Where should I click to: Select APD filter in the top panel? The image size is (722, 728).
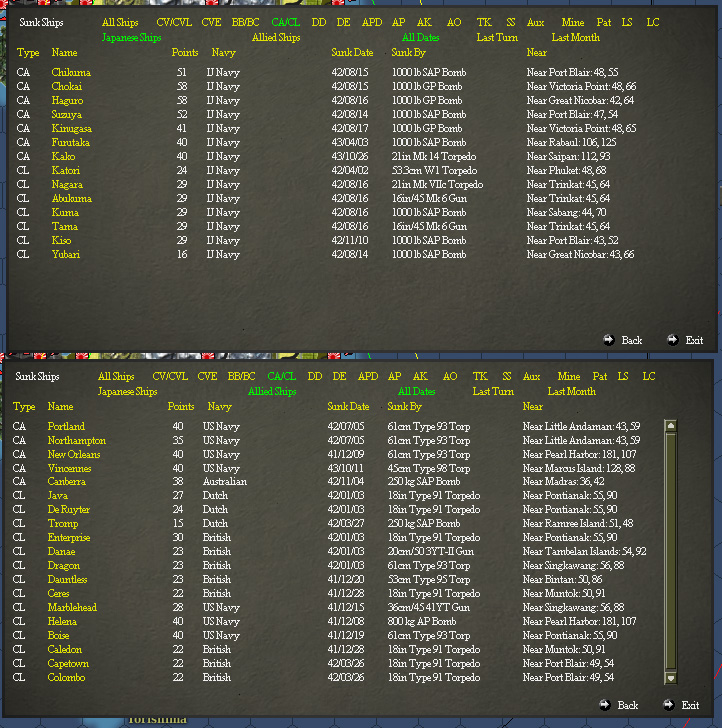point(372,22)
